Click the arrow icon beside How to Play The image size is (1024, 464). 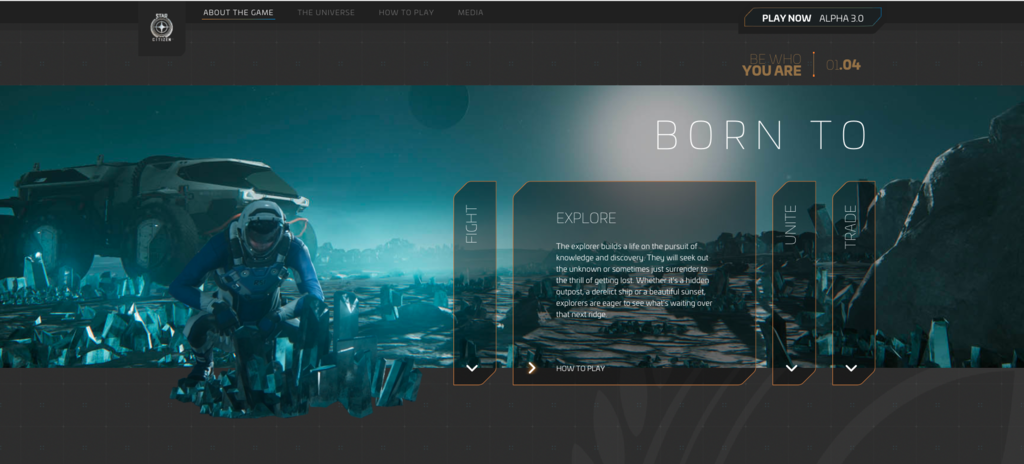(x=532, y=368)
